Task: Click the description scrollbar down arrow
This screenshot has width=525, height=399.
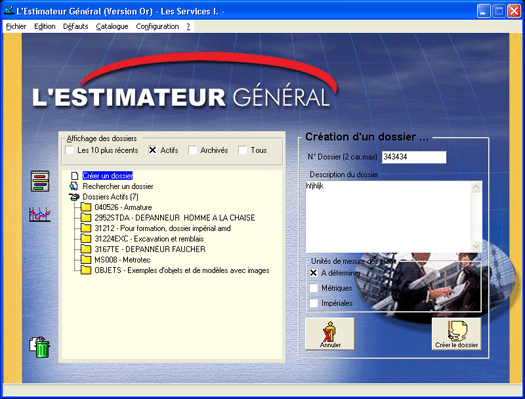Action: tap(476, 247)
